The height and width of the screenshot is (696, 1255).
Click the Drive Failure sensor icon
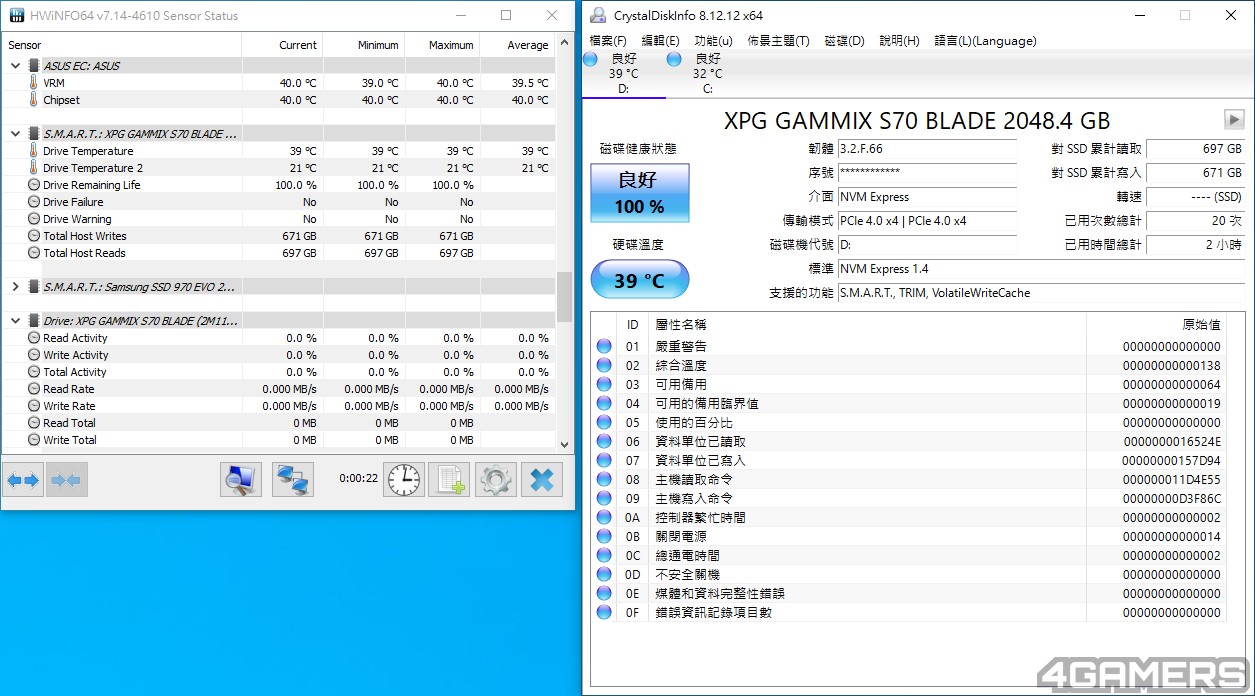click(x=34, y=202)
